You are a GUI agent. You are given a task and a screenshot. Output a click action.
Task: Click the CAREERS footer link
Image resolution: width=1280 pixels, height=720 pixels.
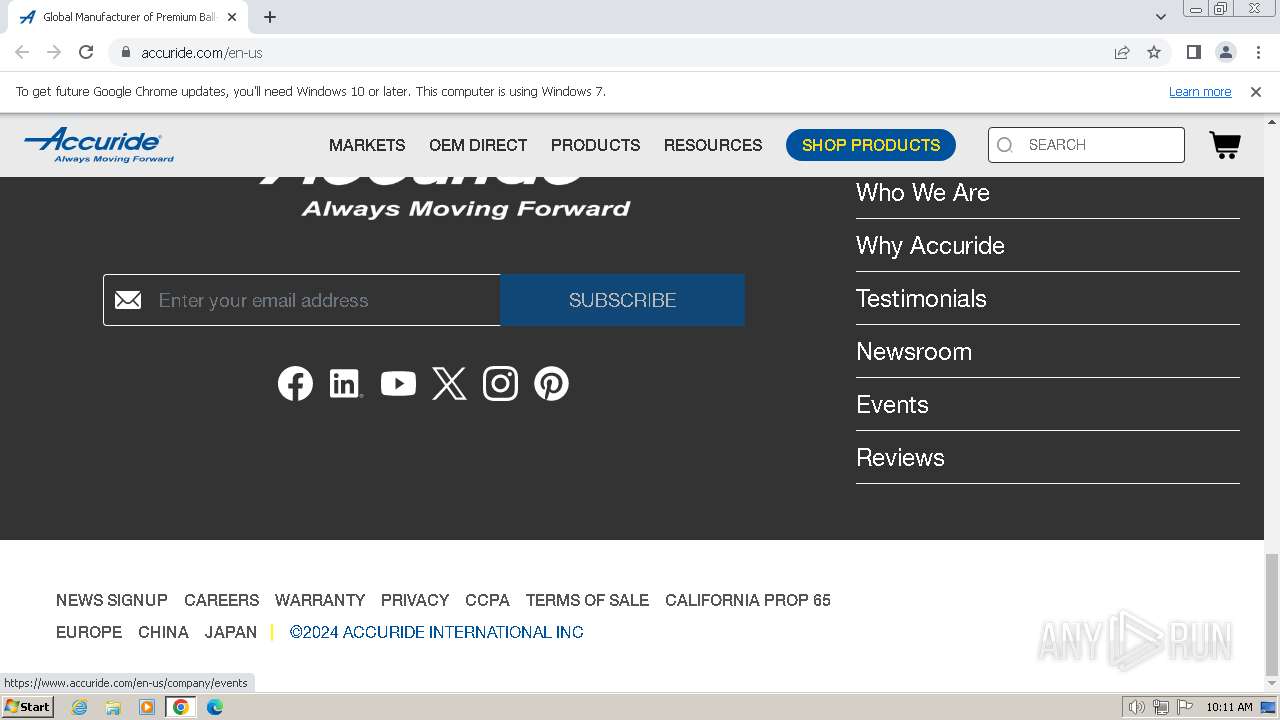pos(221,600)
